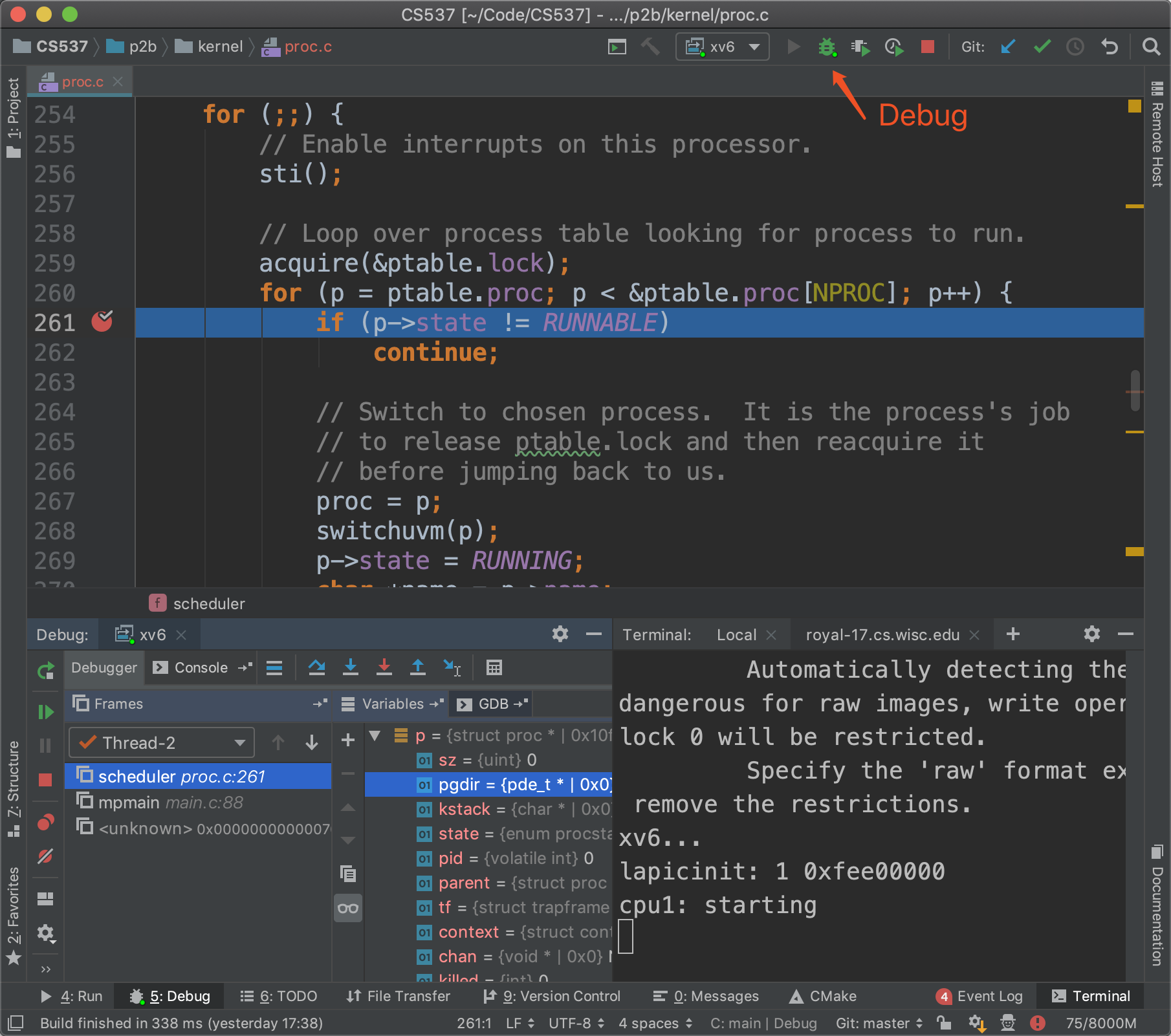The height and width of the screenshot is (1036, 1171).
Task: Select the royal-17.cs.wisc.edu terminal tab
Action: coord(882,635)
